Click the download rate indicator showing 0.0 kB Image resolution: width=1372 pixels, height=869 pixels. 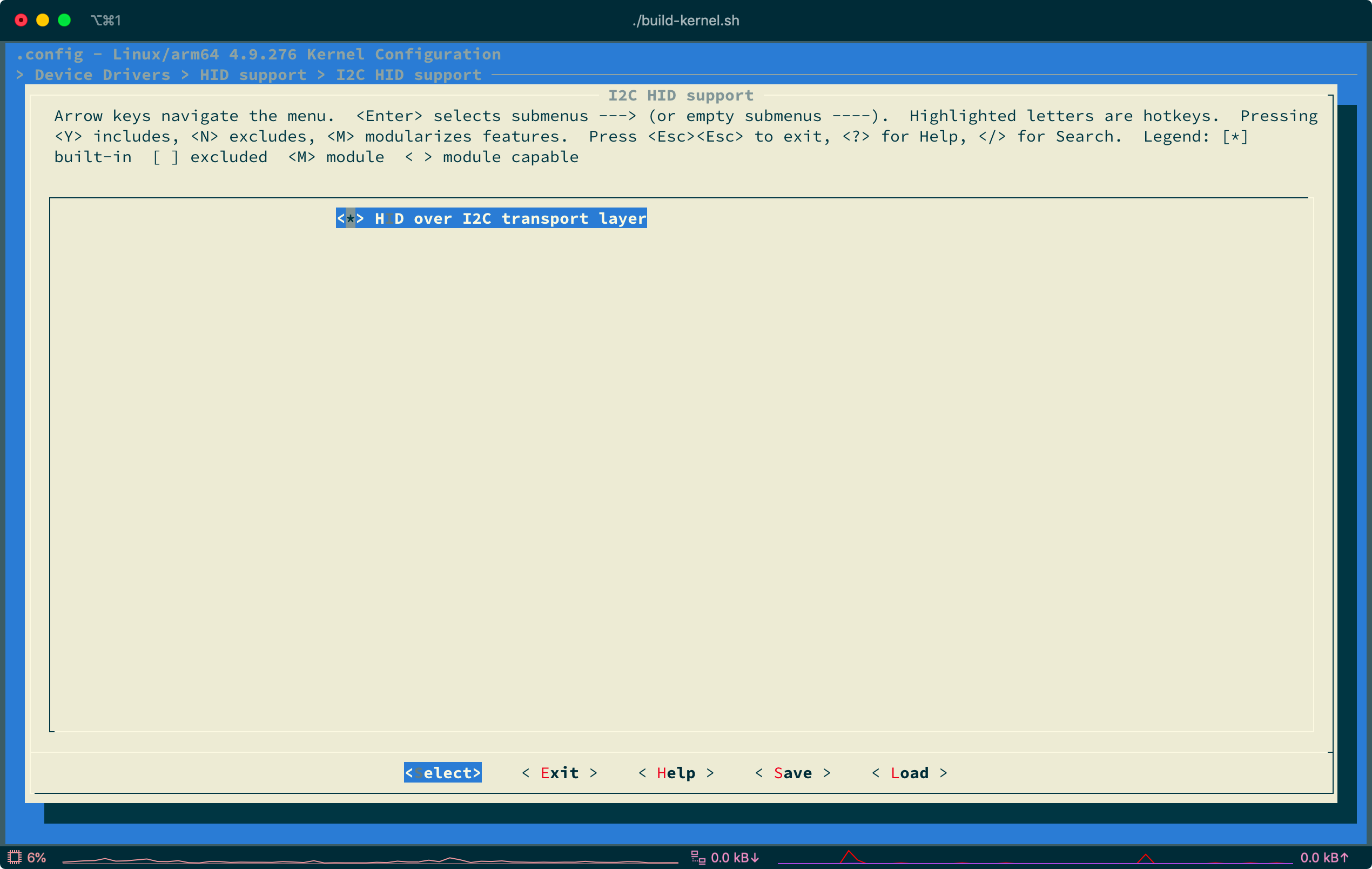pos(735,857)
